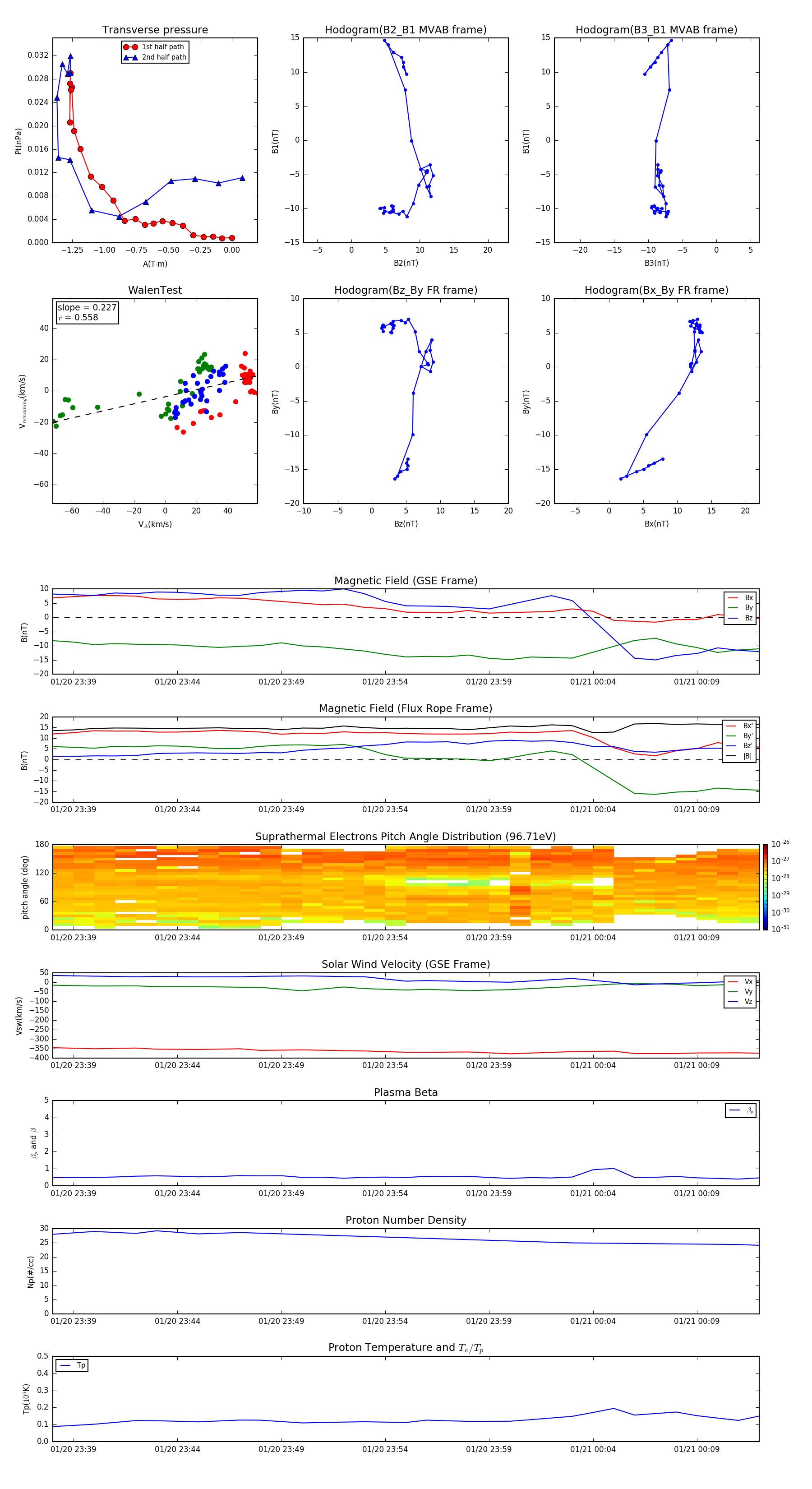The width and height of the screenshot is (812, 1489).
Task: Click the 'r = 0.558' annotation
Action: [x=78, y=317]
